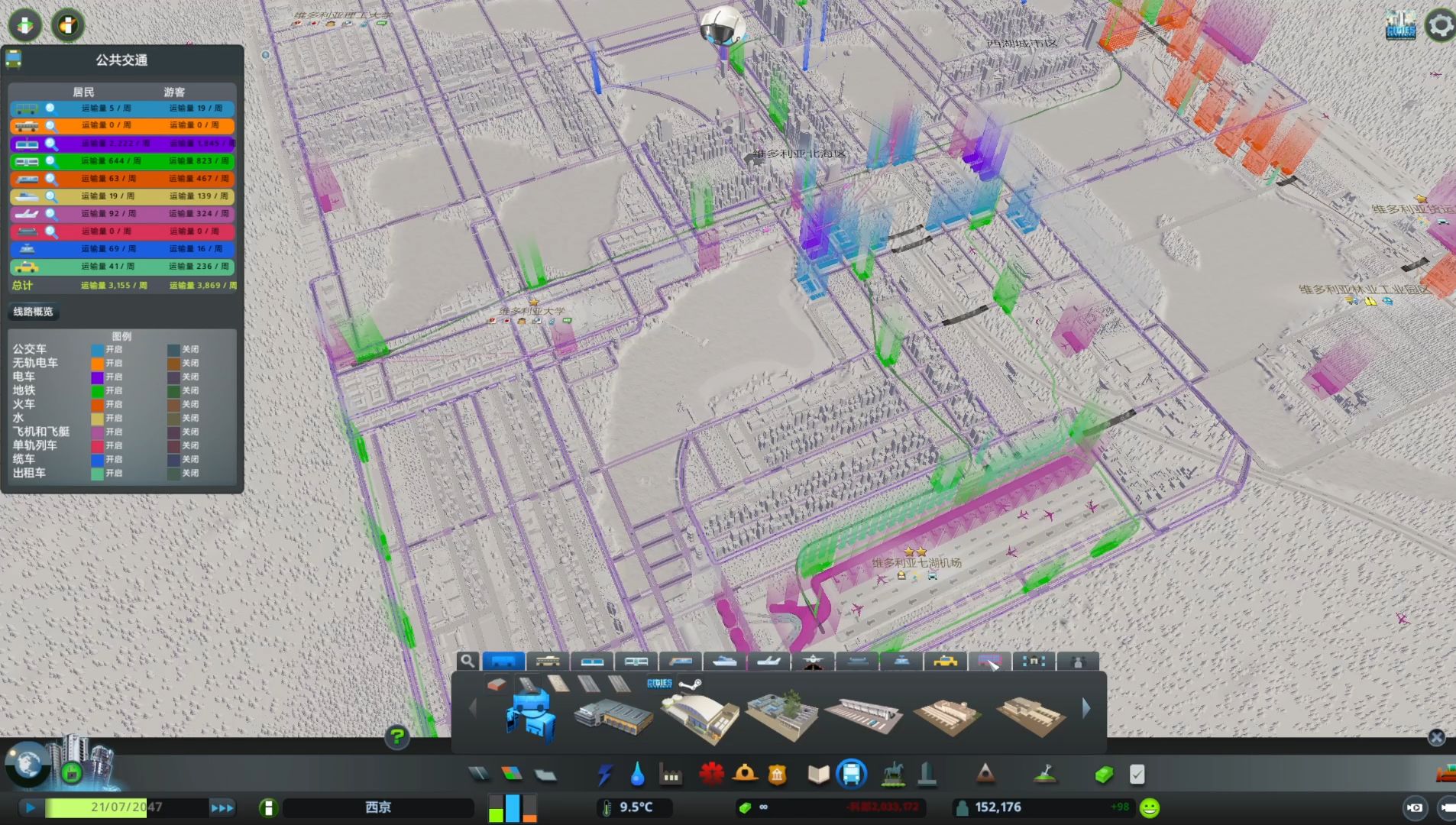This screenshot has width=1456, height=825.
Task: Click the 公交车 开启 blue legend swatch
Action: (97, 350)
